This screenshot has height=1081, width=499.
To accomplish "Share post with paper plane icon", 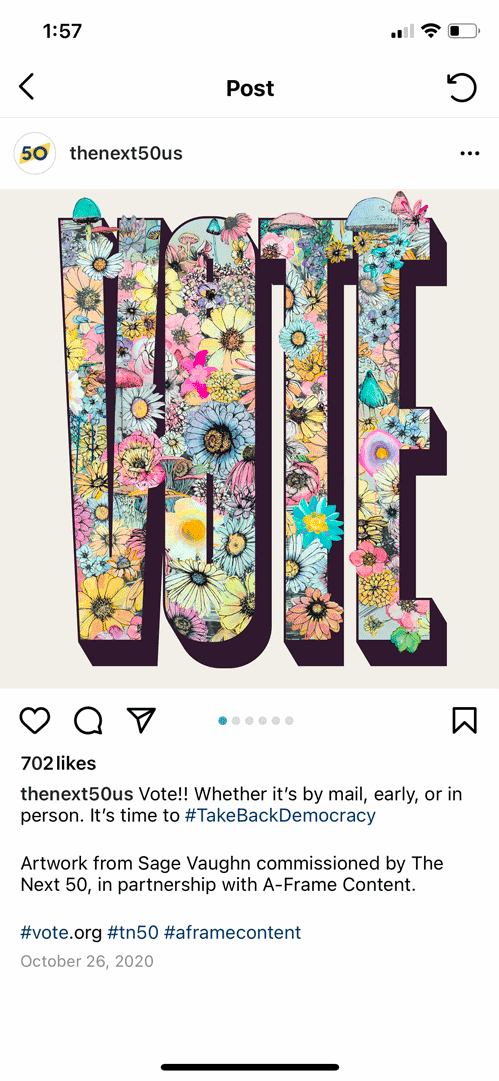I will coord(141,720).
